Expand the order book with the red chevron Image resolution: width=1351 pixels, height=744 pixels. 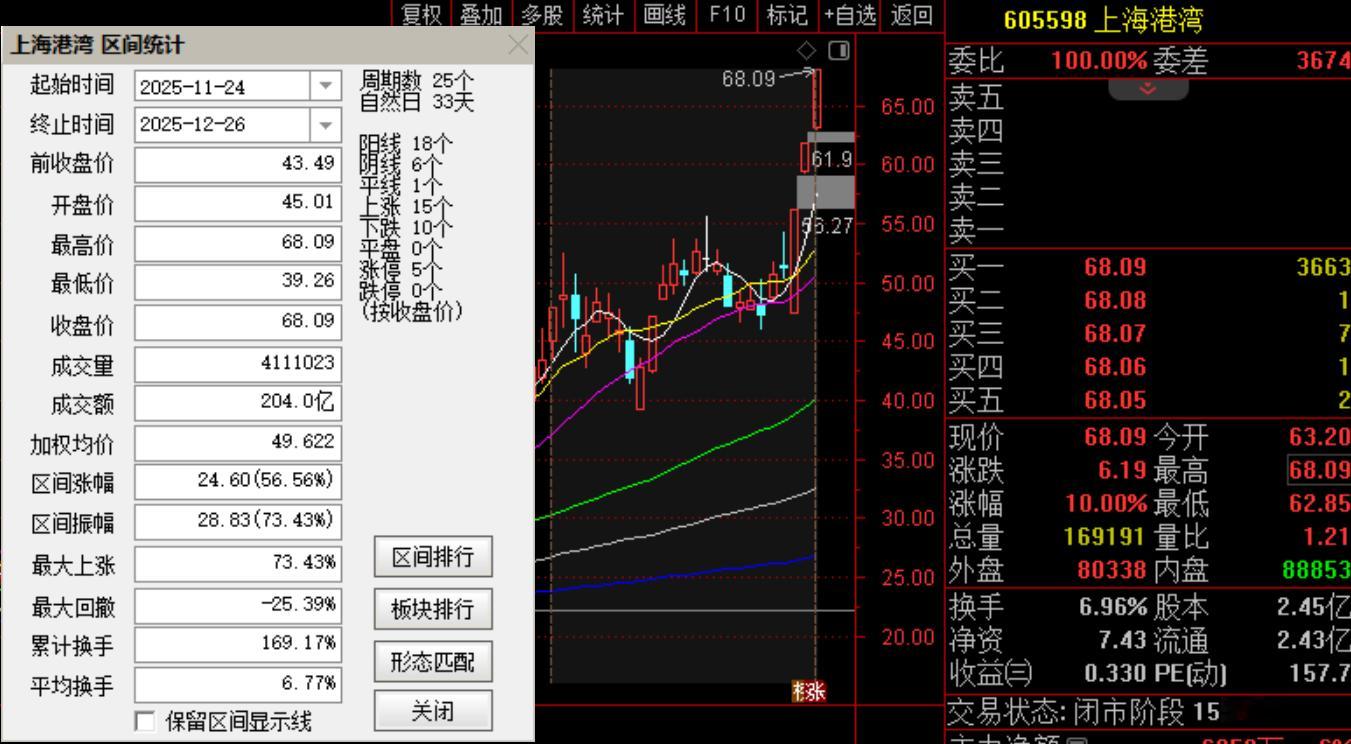[x=1148, y=88]
